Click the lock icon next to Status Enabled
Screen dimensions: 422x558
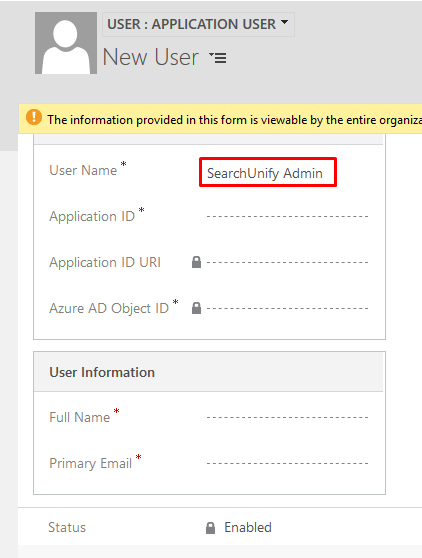pyautogui.click(x=211, y=528)
